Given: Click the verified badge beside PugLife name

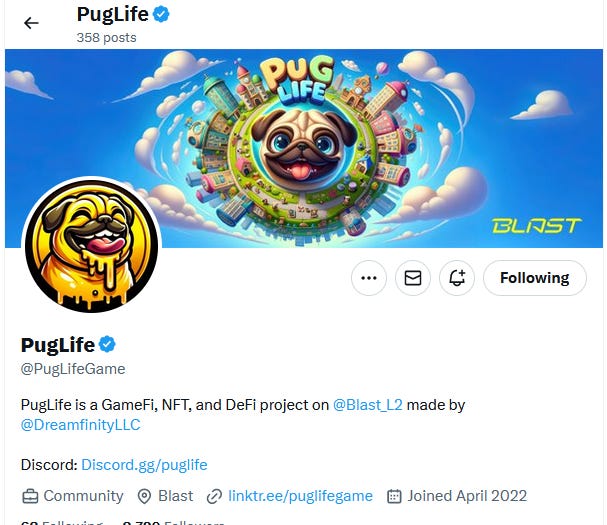Looking at the screenshot, I should coord(107,344).
